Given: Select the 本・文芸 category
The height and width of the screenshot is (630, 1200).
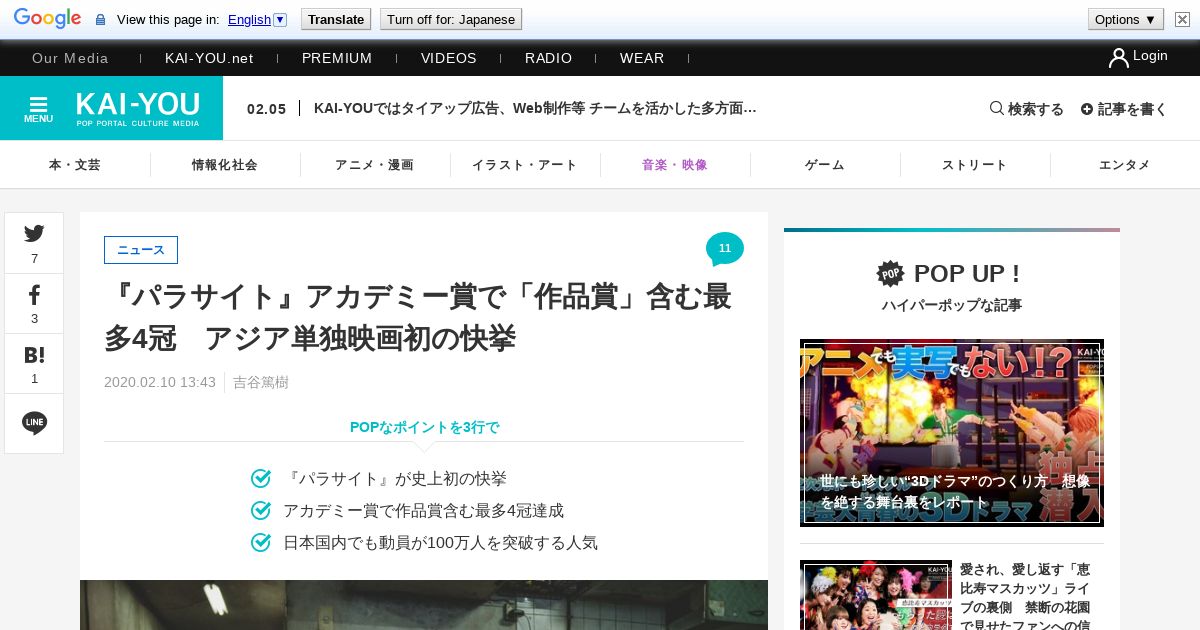Looking at the screenshot, I should (75, 165).
